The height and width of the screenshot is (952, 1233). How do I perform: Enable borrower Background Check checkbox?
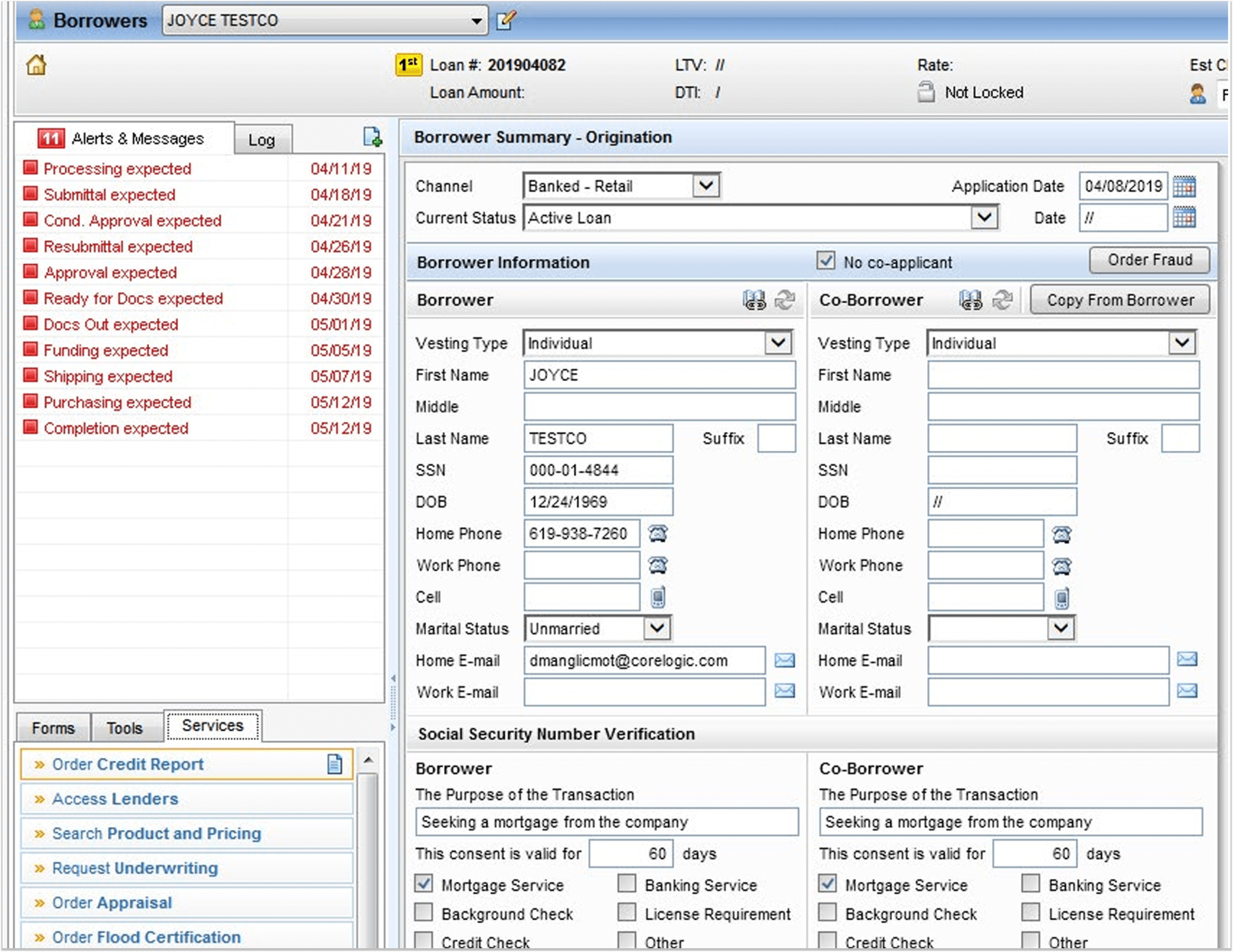424,913
